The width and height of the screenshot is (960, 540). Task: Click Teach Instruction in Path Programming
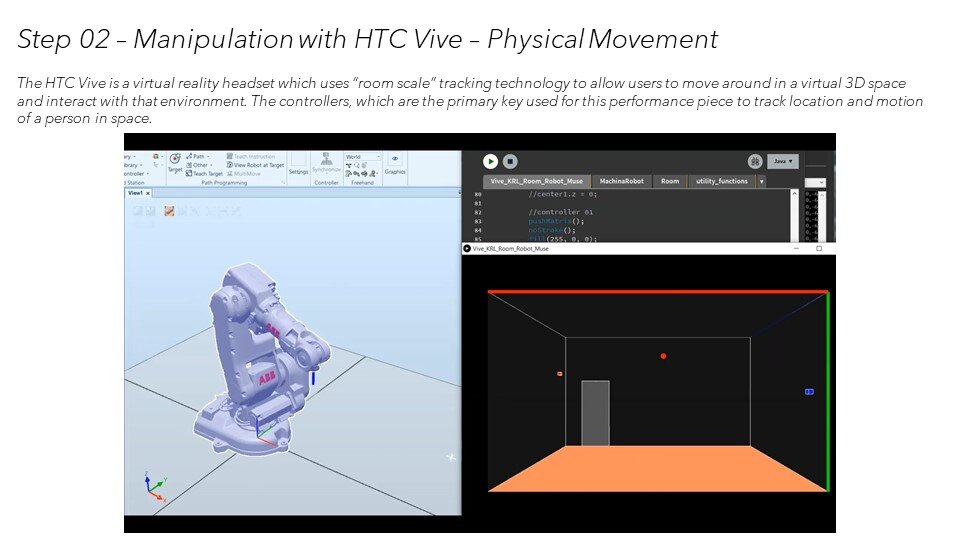pos(250,156)
